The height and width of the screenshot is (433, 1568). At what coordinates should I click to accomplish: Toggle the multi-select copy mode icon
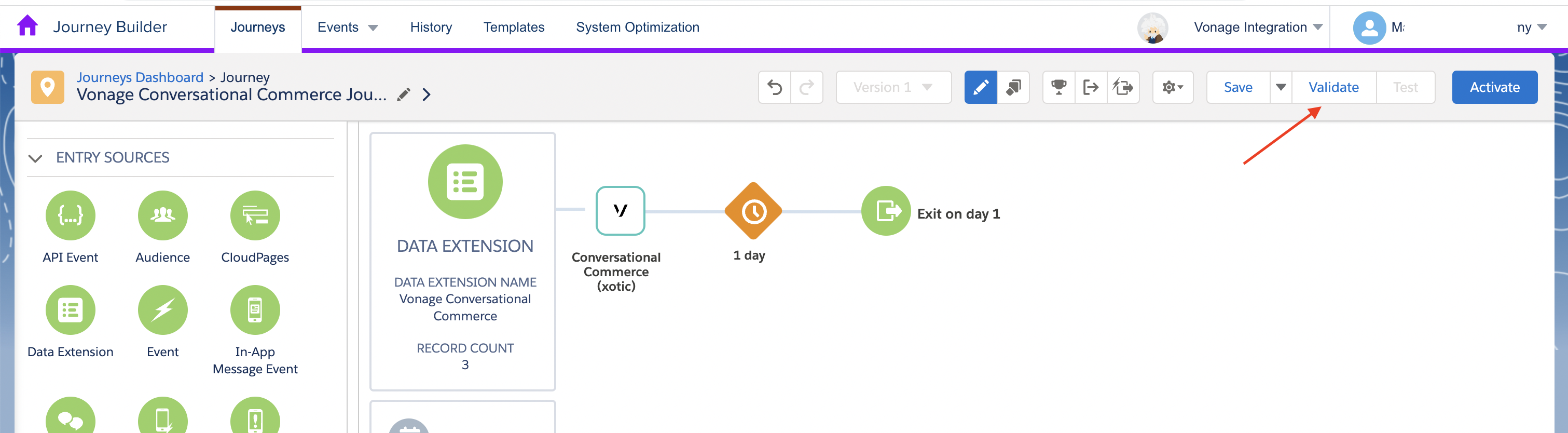pyautogui.click(x=1013, y=88)
